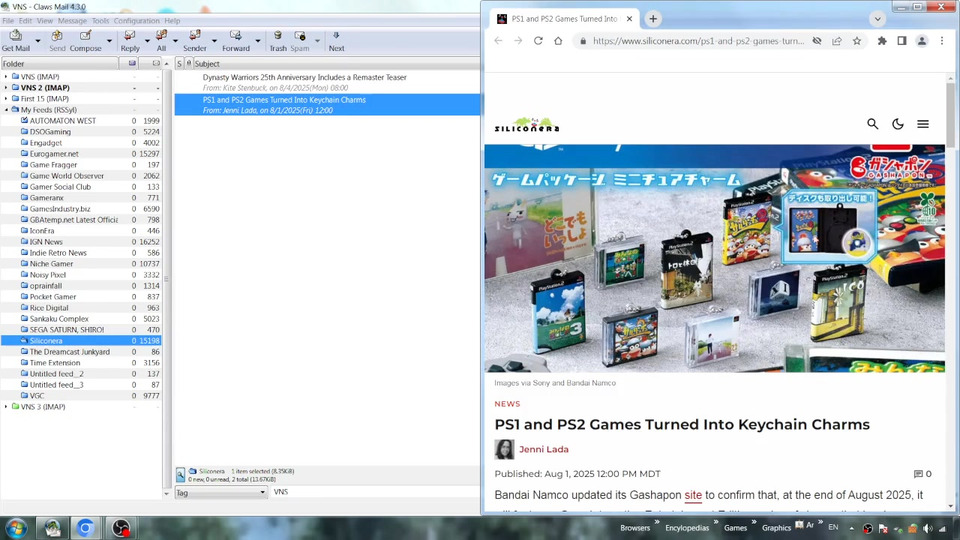Select the PS1 and PS2 Games message
The height and width of the screenshot is (540, 960).
[328, 105]
